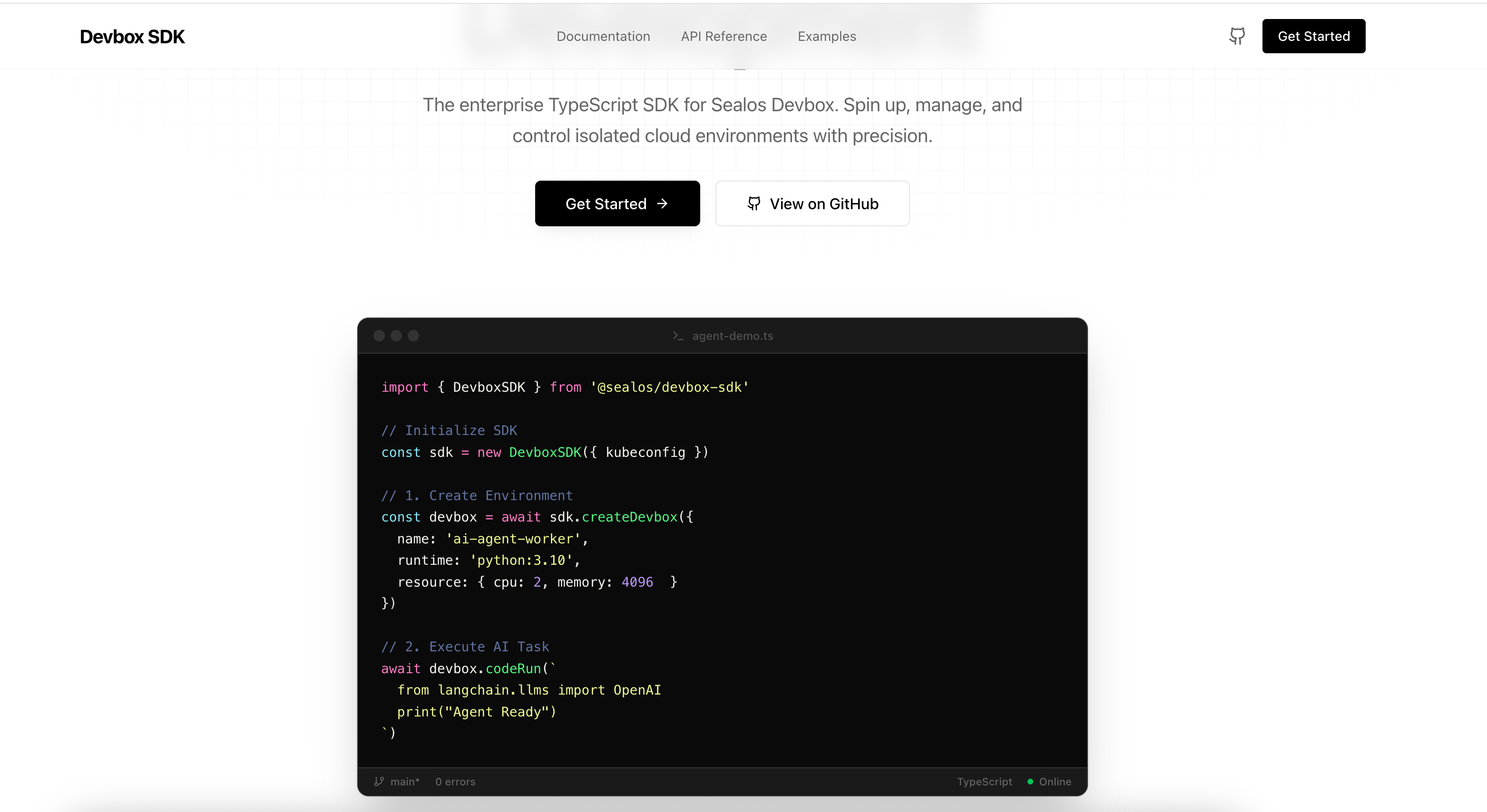Open the GitHub repository via the header octocat icon
This screenshot has height=812, width=1487.
coord(1236,36)
